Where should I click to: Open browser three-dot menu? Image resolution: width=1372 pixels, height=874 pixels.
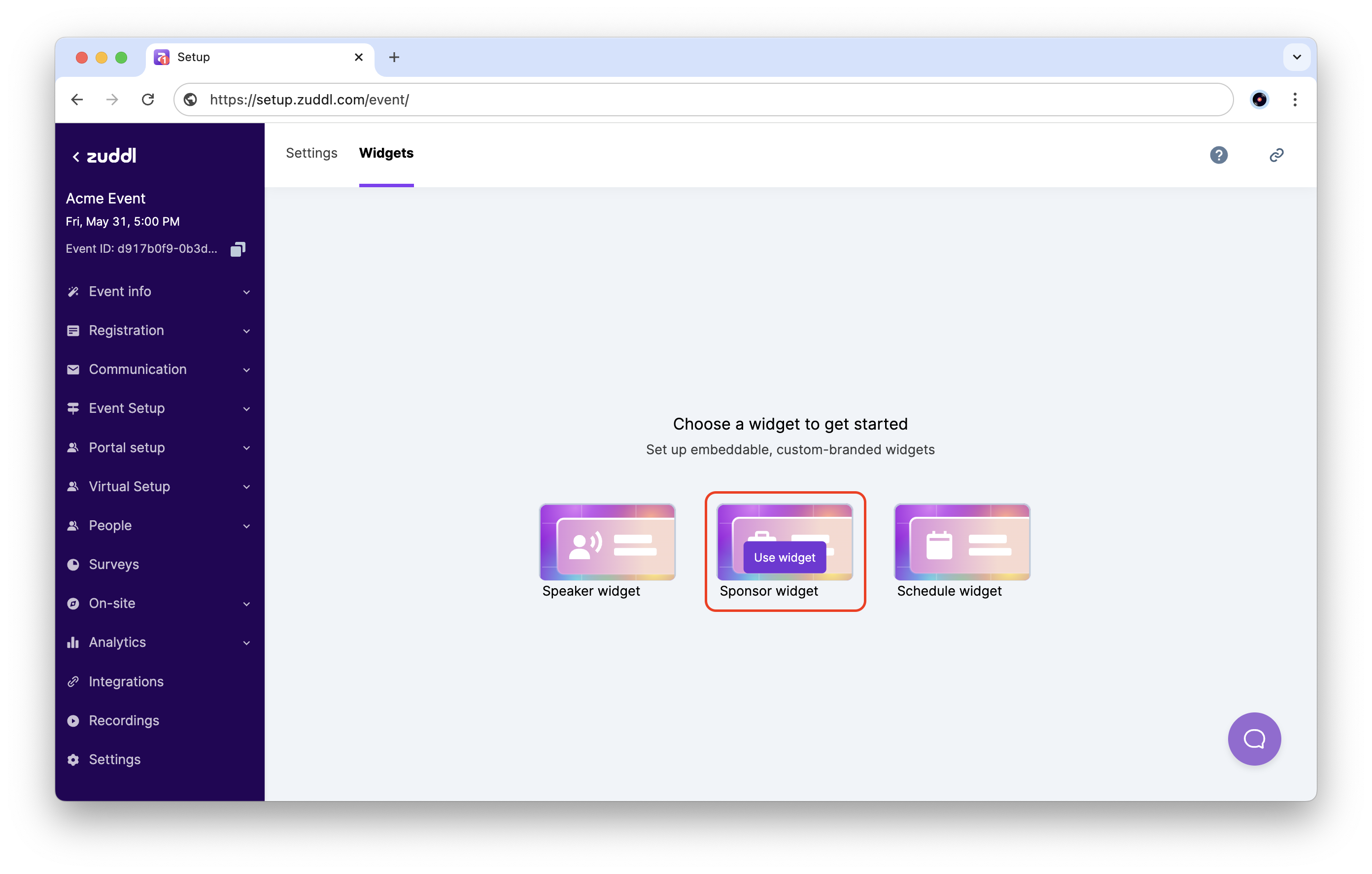click(x=1295, y=100)
